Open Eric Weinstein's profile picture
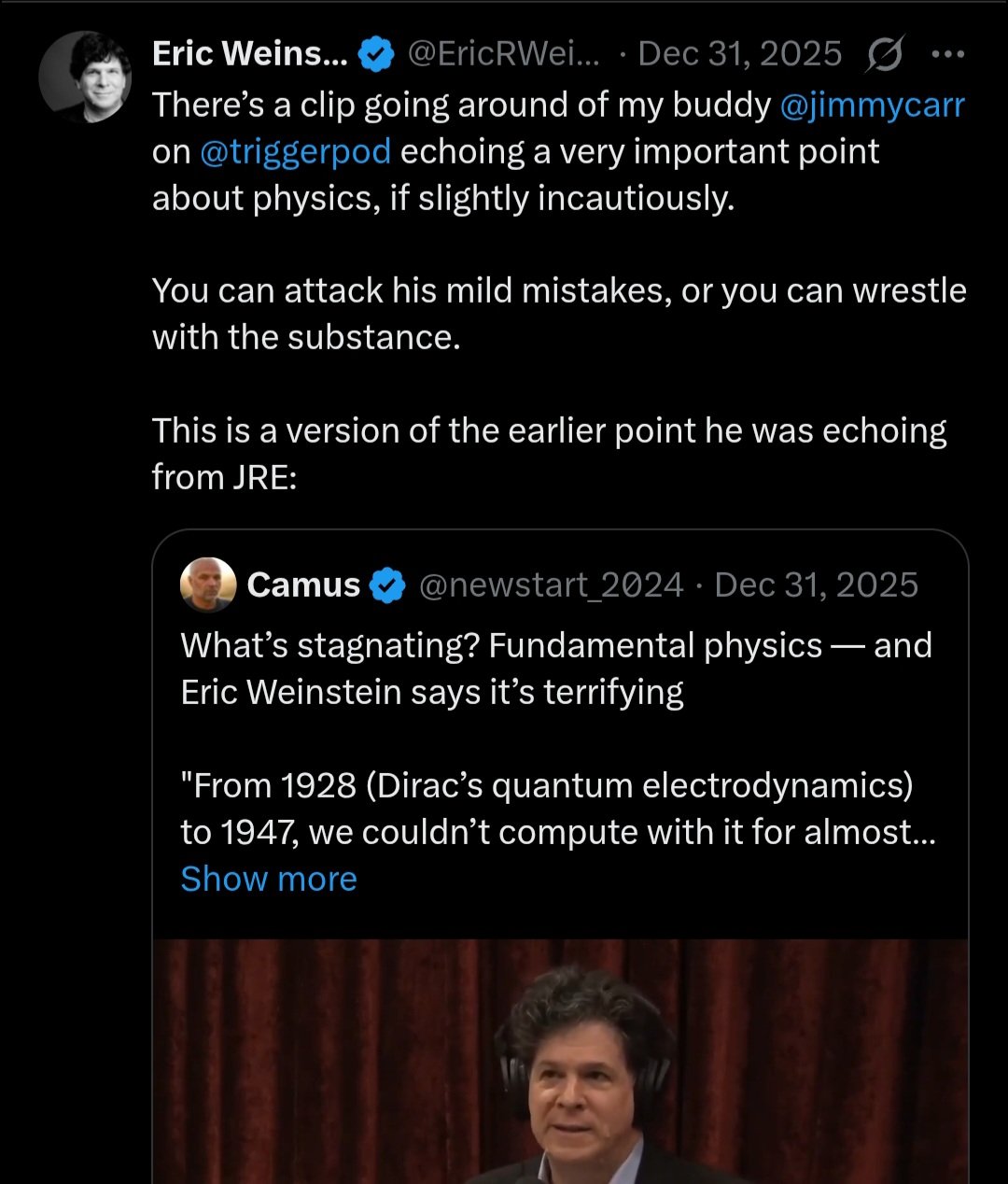This screenshot has width=1008, height=1184. point(85,77)
